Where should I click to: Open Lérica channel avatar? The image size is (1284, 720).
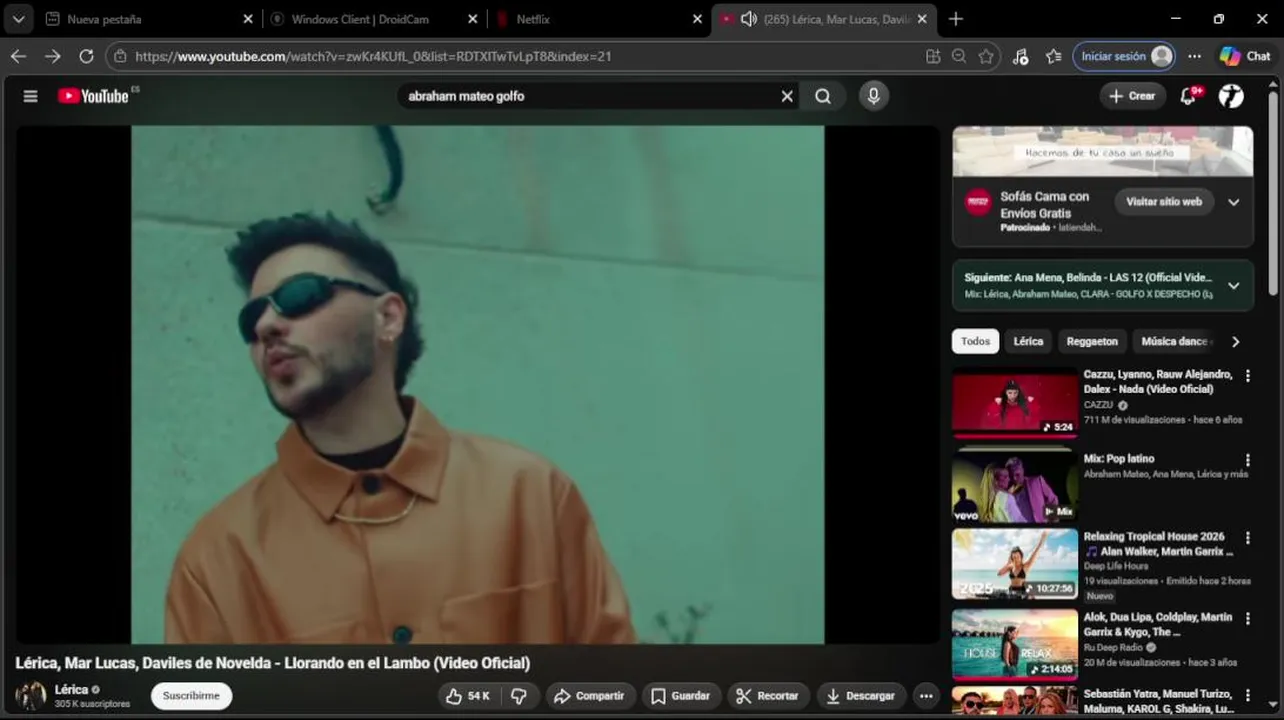point(31,696)
